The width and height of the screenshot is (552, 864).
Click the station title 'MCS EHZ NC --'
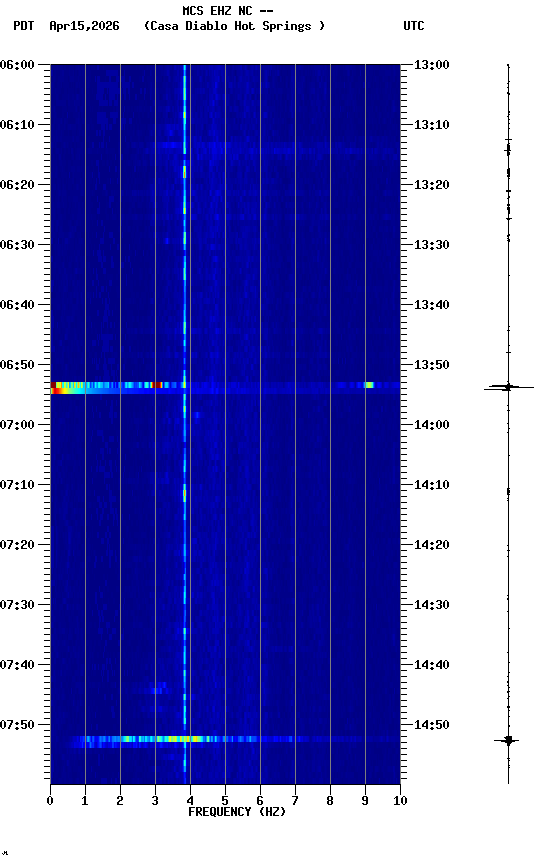[x=228, y=11]
